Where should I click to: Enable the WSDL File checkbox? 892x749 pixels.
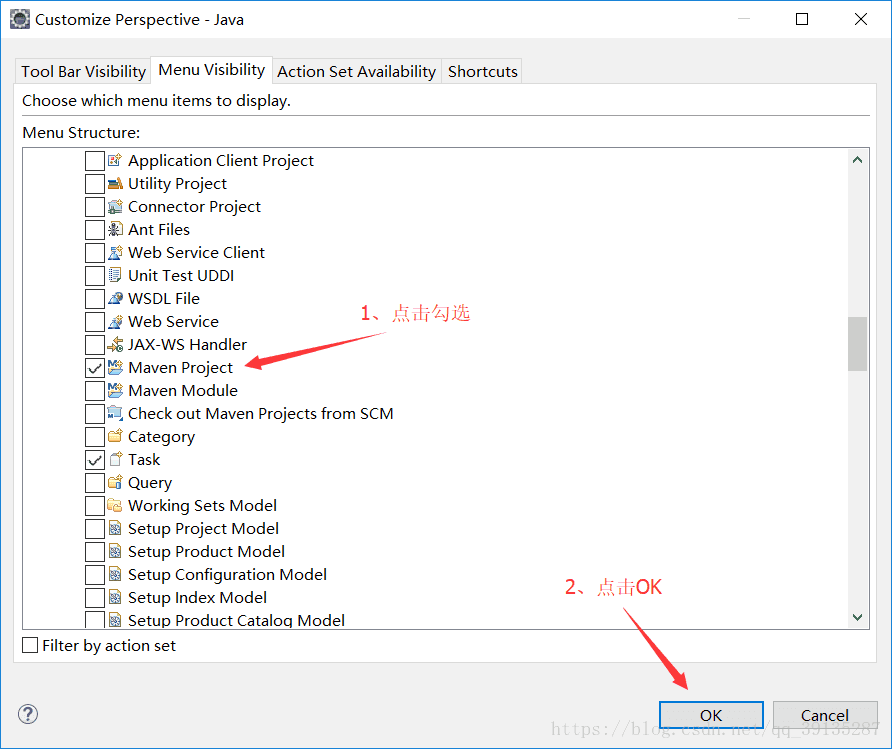coord(95,299)
